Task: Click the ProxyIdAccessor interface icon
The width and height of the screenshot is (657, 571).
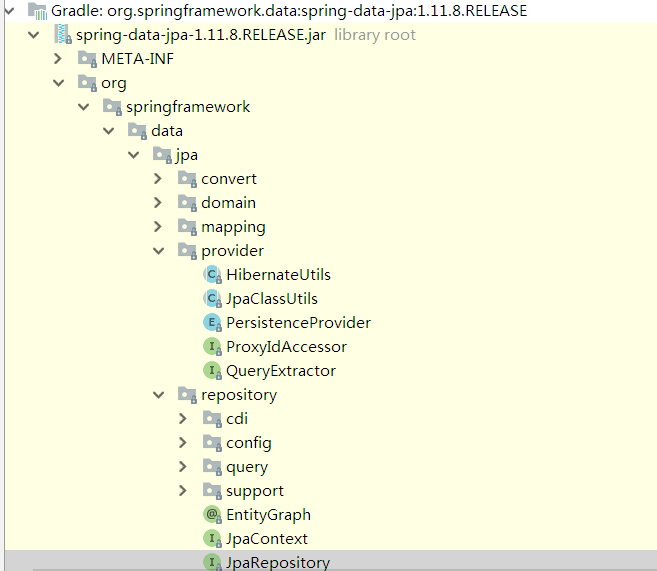Action: coord(212,346)
